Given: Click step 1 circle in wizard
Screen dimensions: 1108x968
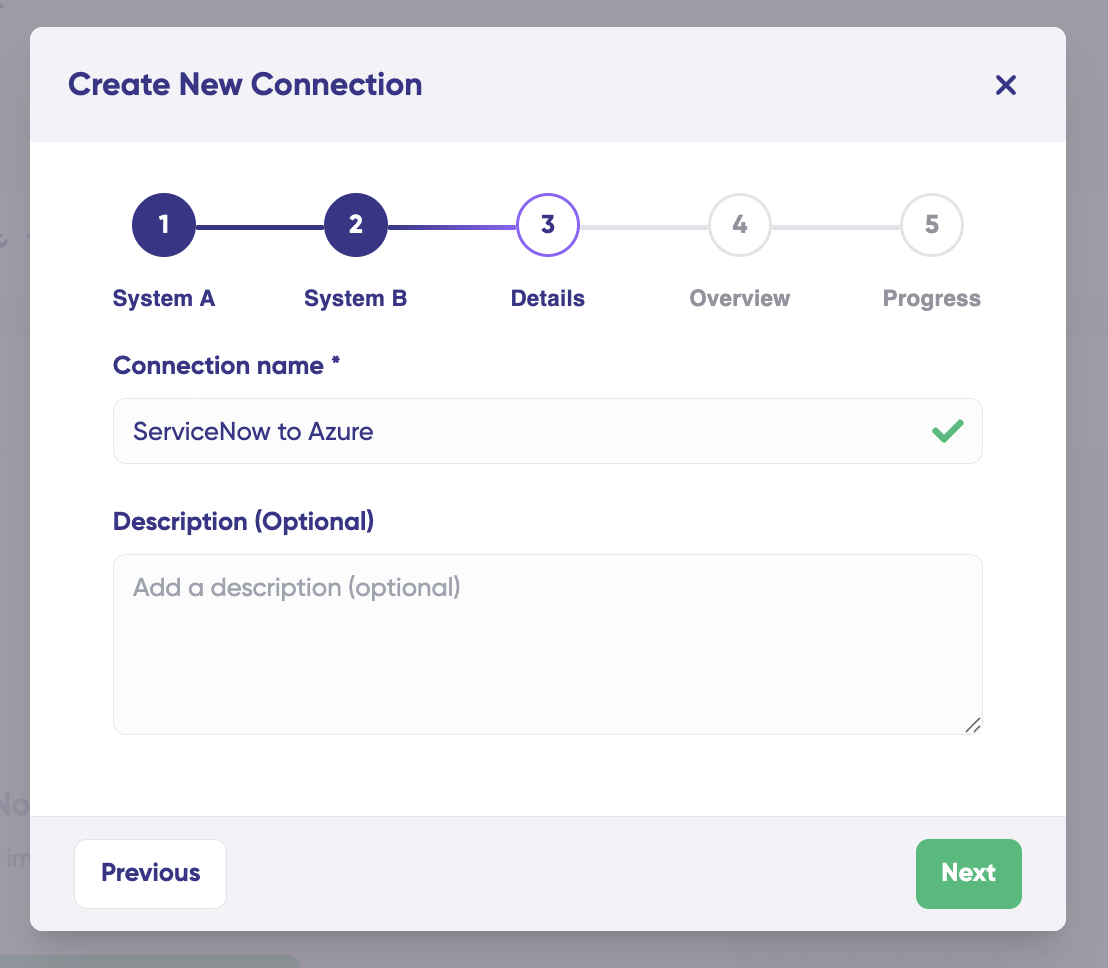Looking at the screenshot, I should click(163, 224).
